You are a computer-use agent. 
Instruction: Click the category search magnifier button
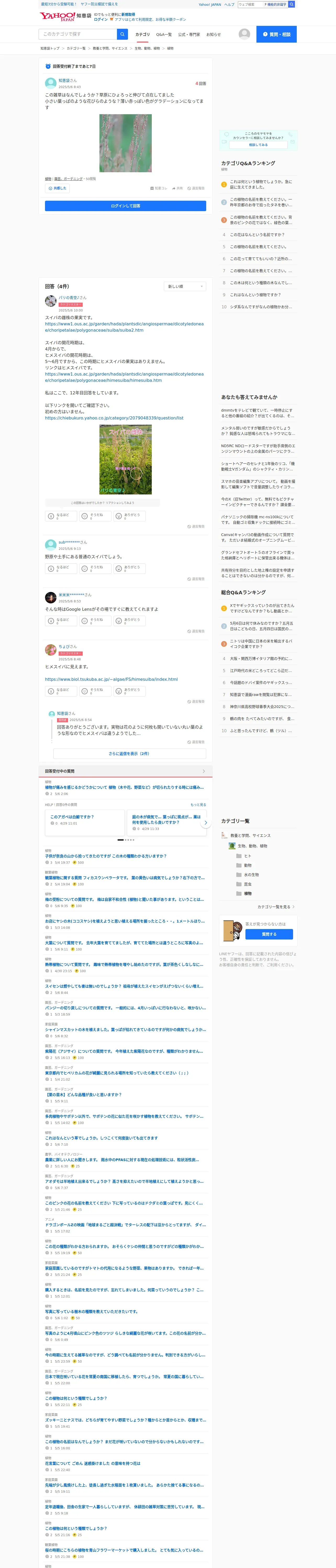pyautogui.click(x=122, y=34)
